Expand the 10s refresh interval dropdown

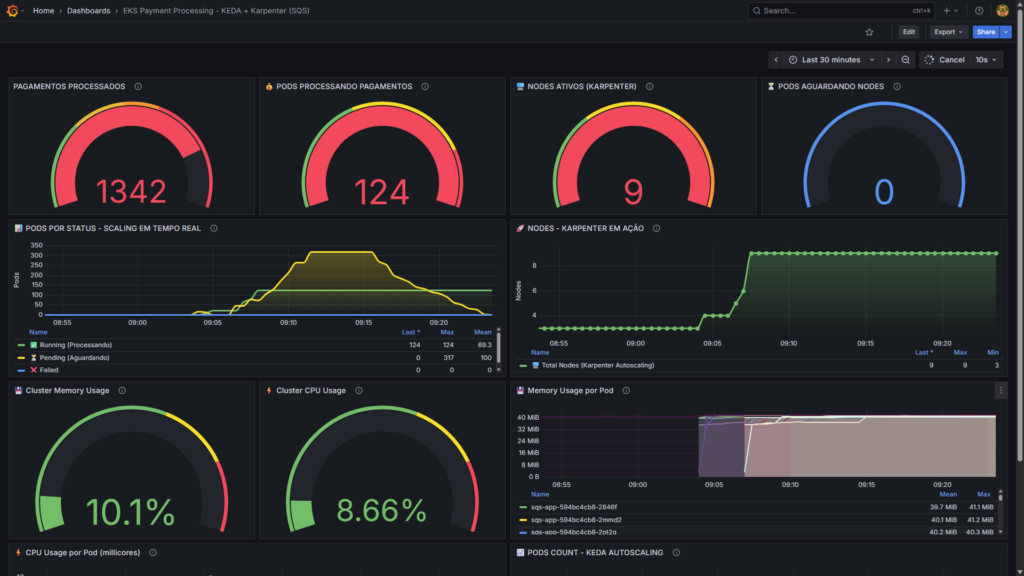tap(986, 60)
